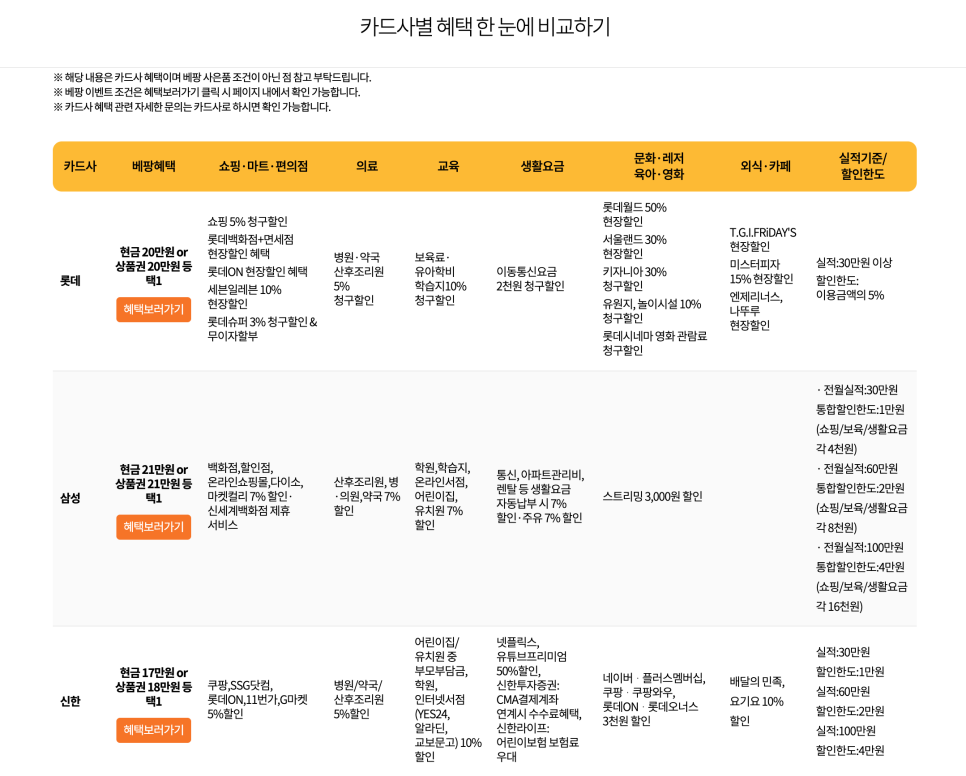966x776 pixels.
Task: Click the 롯데 card company name
Action: tap(70, 281)
